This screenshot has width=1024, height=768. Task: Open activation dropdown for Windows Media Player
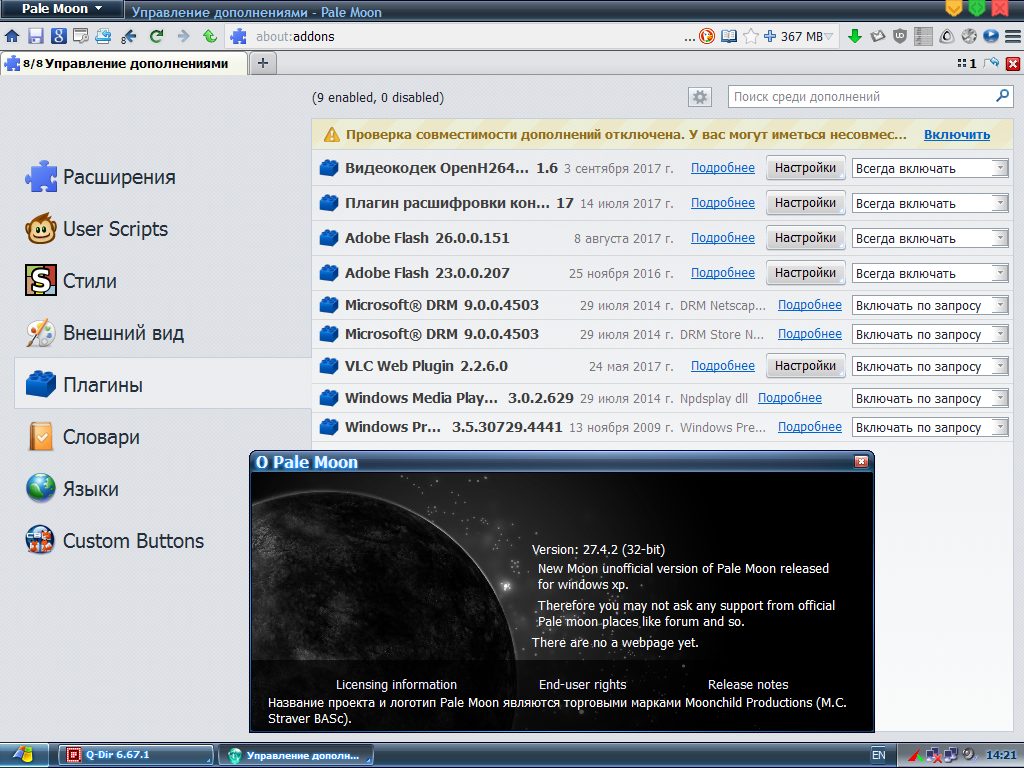[x=930, y=398]
